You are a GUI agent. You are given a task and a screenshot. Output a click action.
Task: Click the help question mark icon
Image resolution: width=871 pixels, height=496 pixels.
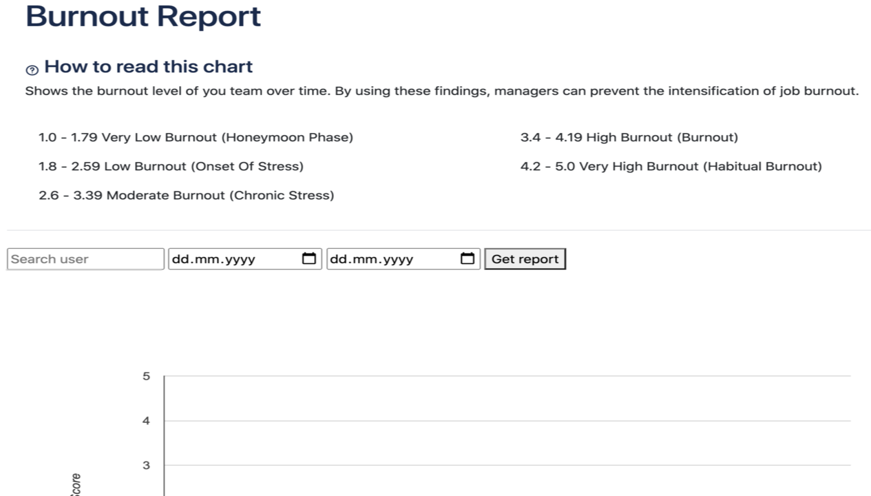pyautogui.click(x=32, y=69)
